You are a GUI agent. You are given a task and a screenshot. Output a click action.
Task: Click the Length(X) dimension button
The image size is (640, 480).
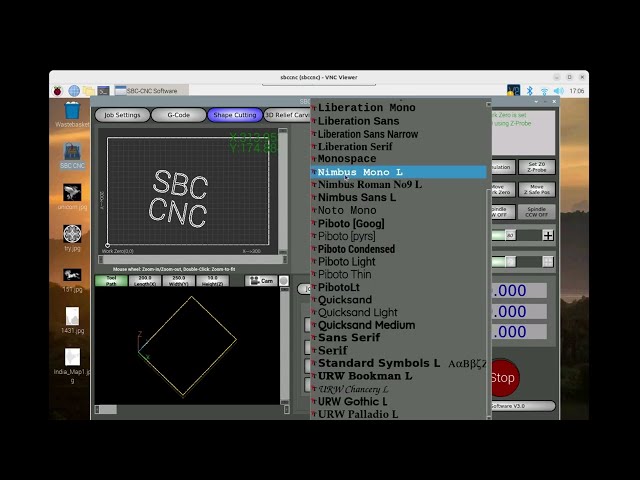point(145,281)
